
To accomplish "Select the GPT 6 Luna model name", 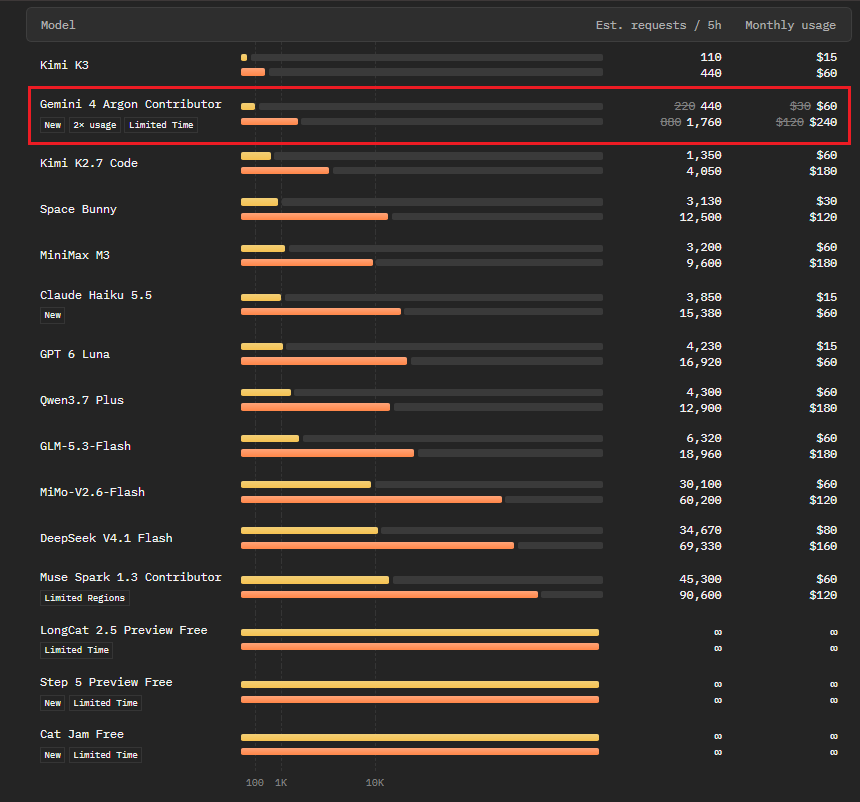I will (75, 354).
